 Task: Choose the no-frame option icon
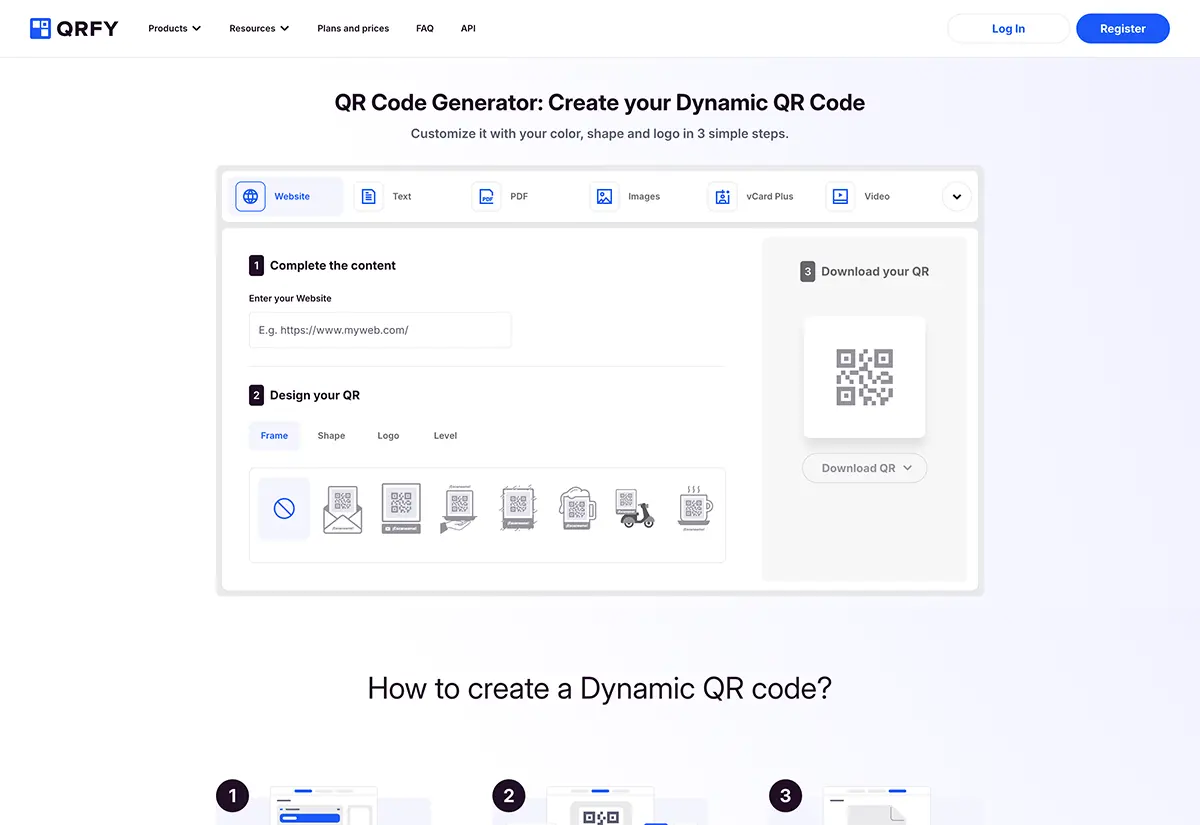[284, 509]
